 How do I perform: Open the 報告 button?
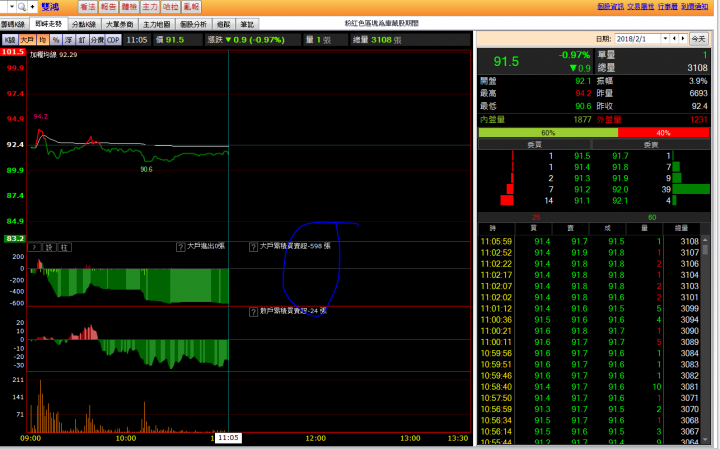tap(108, 7)
